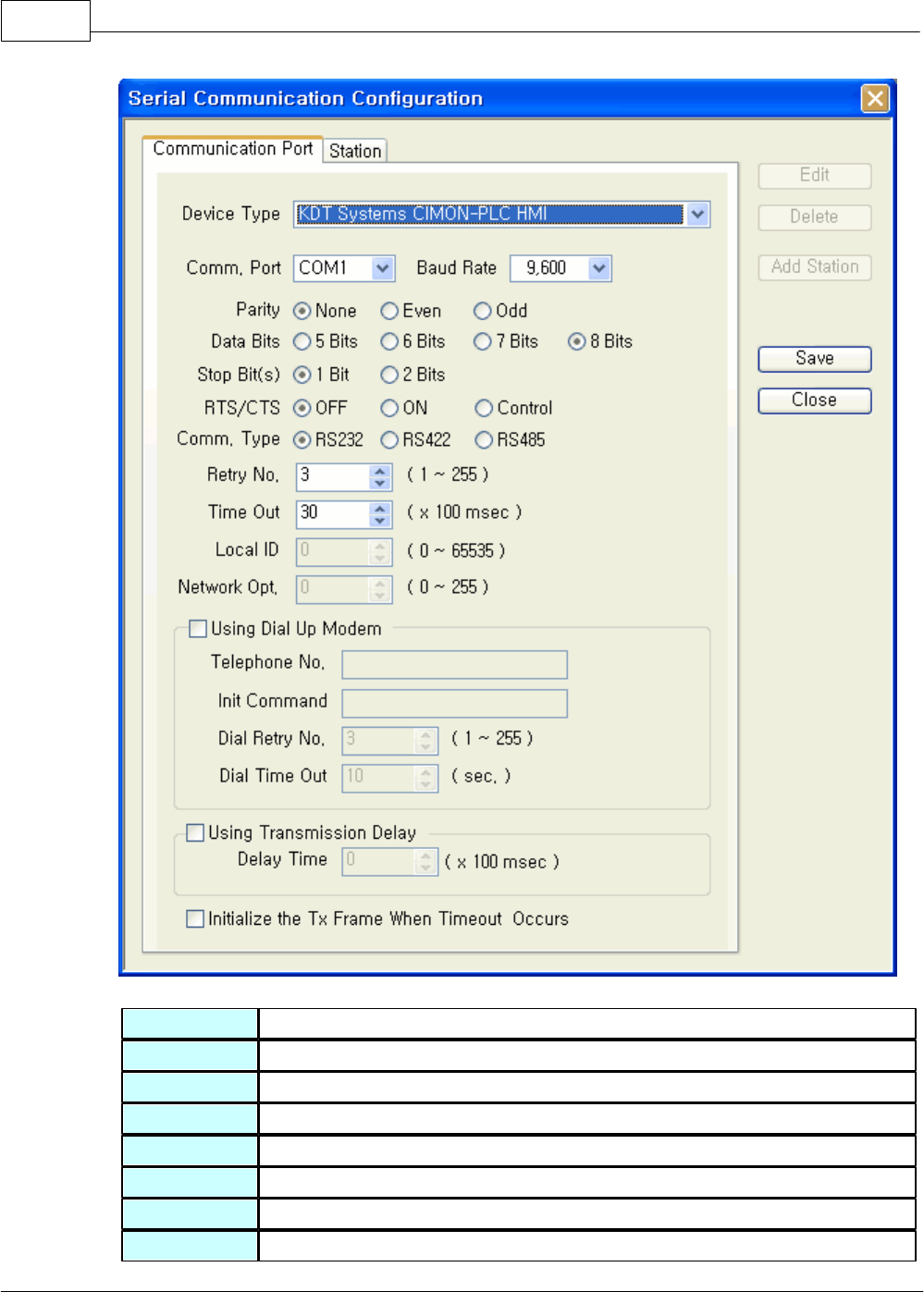Increase Time Out with up arrow

click(379, 509)
